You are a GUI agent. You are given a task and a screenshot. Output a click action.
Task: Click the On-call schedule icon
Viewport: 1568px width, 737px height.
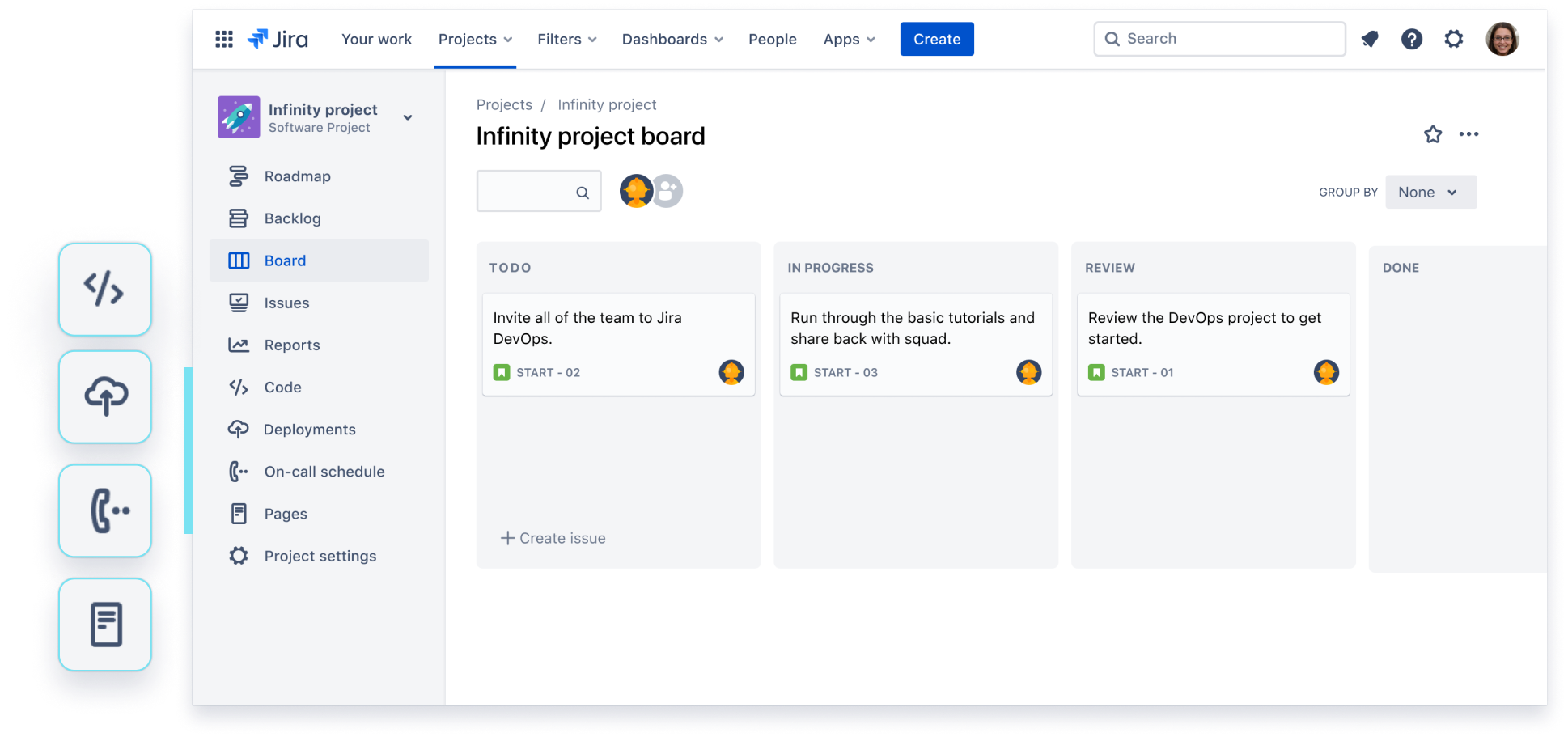(x=239, y=471)
